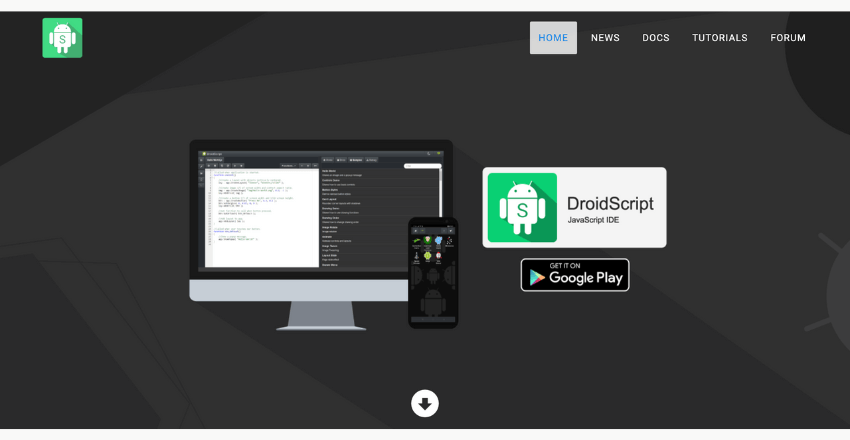Click the green android icon in banner
Image resolution: width=850 pixels, height=440 pixels.
click(522, 208)
